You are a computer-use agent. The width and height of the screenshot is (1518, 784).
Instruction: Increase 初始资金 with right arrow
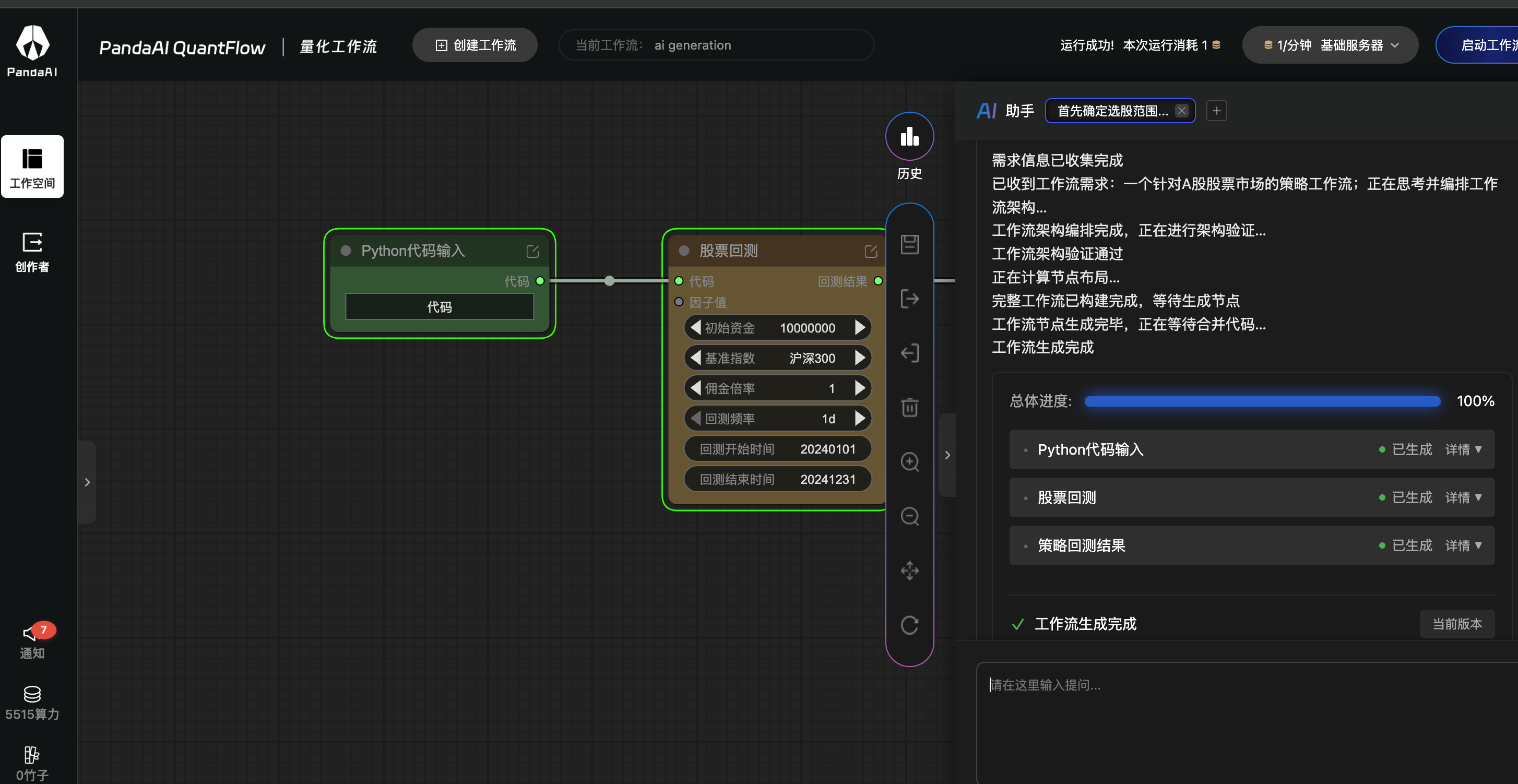click(x=860, y=327)
